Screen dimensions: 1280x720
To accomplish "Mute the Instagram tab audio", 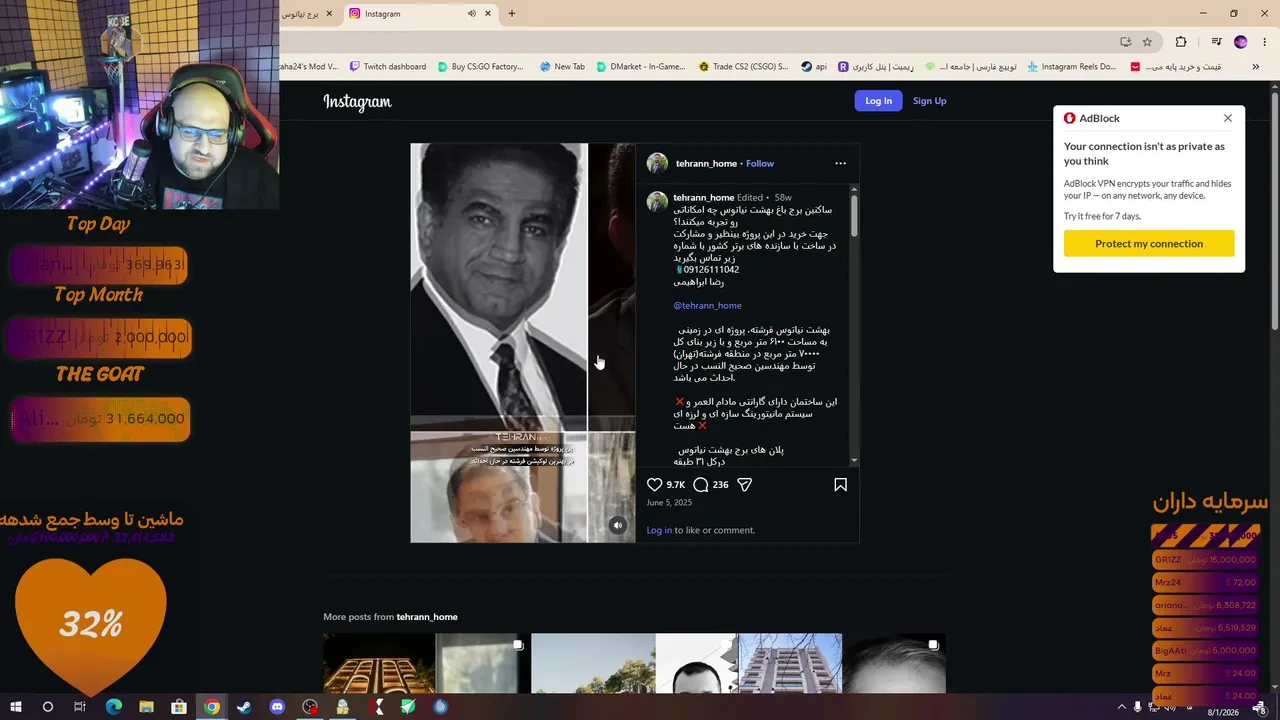I will tap(471, 14).
